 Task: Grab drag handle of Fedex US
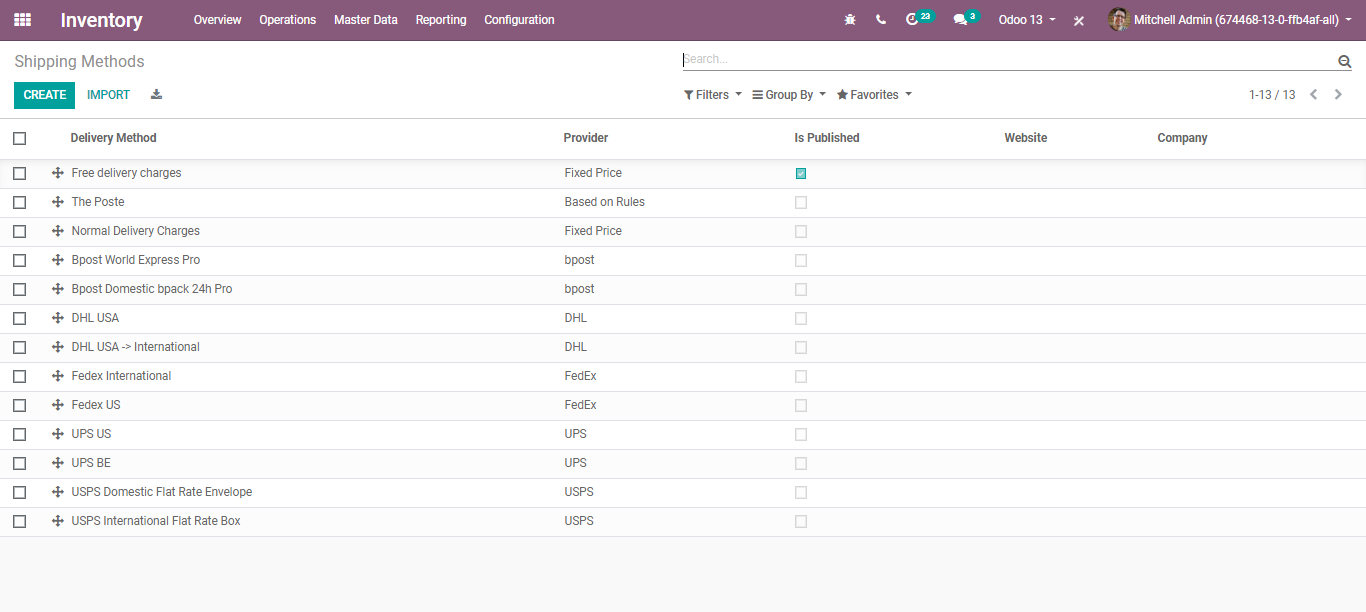[58, 405]
